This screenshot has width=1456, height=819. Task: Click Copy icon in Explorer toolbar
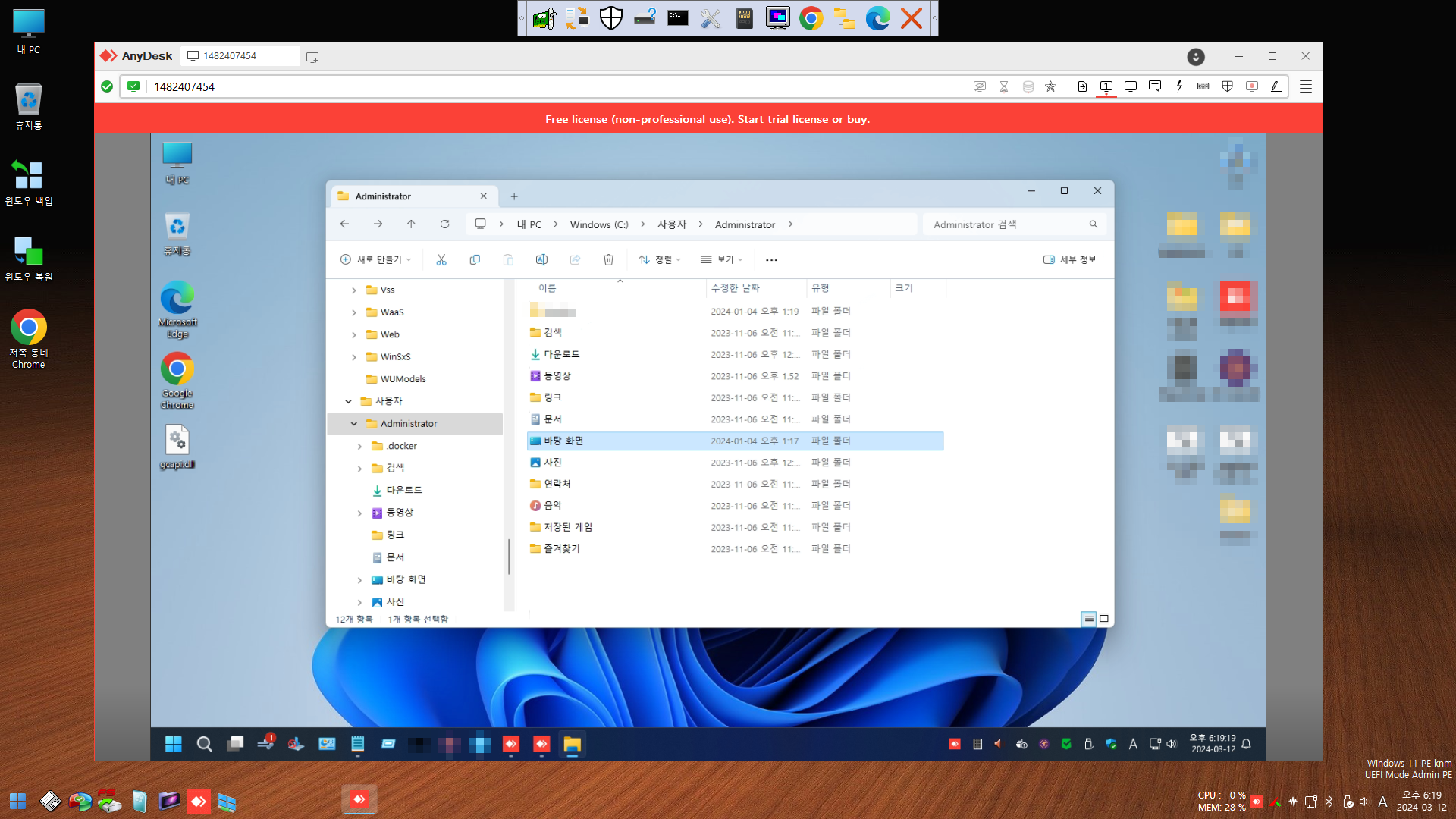[475, 260]
